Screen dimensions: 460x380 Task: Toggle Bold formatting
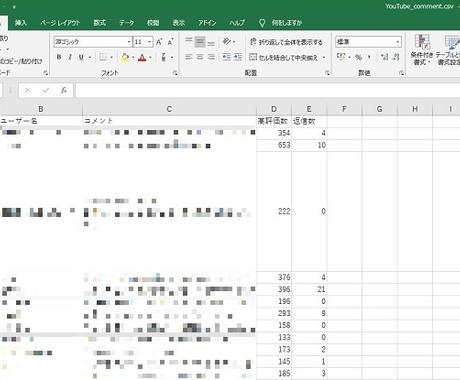coord(59,57)
